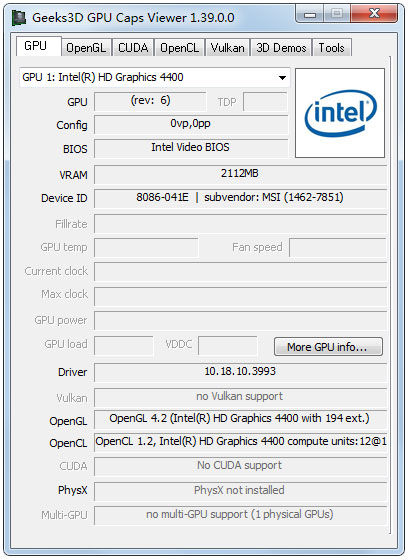The height and width of the screenshot is (560, 409).
Task: Click the window title 'Geeks3D GPU Caps Viewer 1.39.0.0'
Action: [133, 18]
